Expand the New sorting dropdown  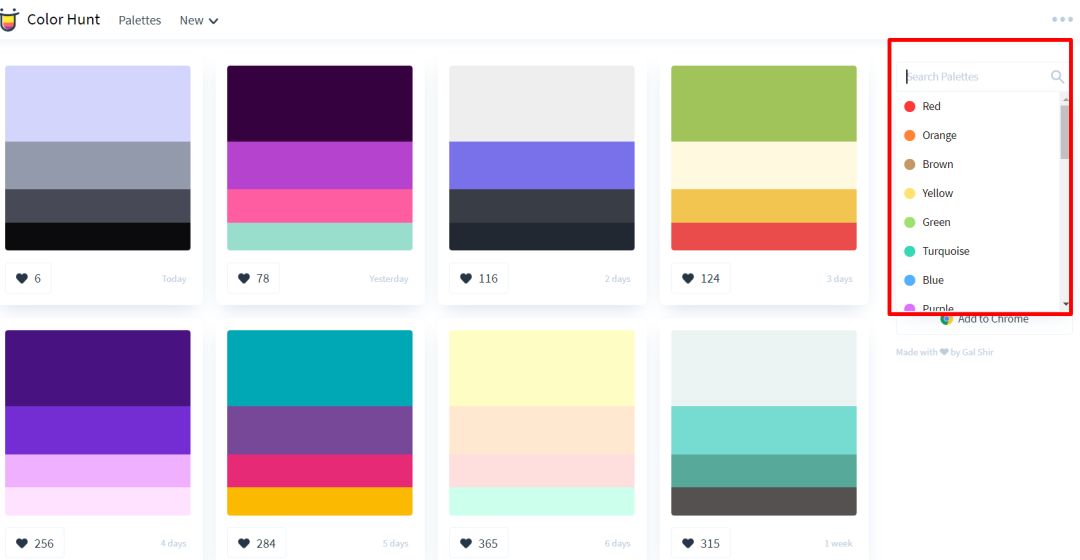click(199, 21)
